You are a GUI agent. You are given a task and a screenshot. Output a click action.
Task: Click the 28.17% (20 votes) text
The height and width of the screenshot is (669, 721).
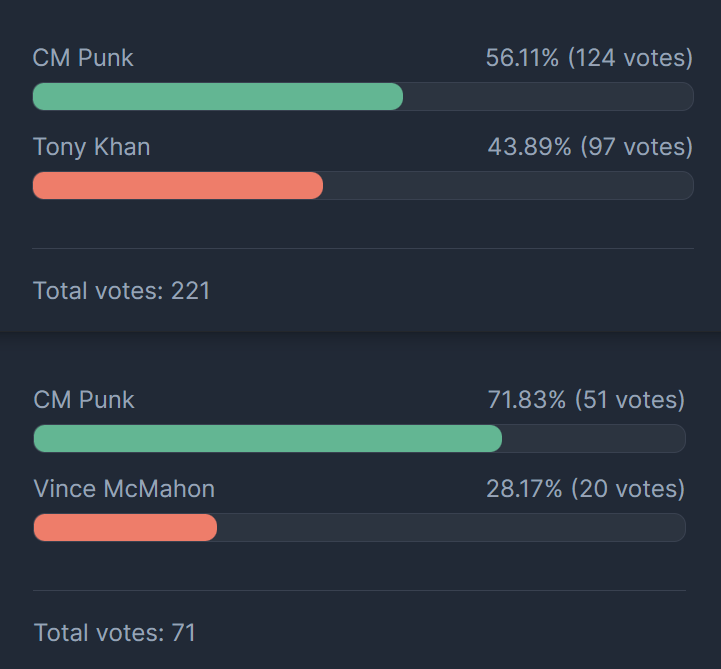[x=585, y=489]
